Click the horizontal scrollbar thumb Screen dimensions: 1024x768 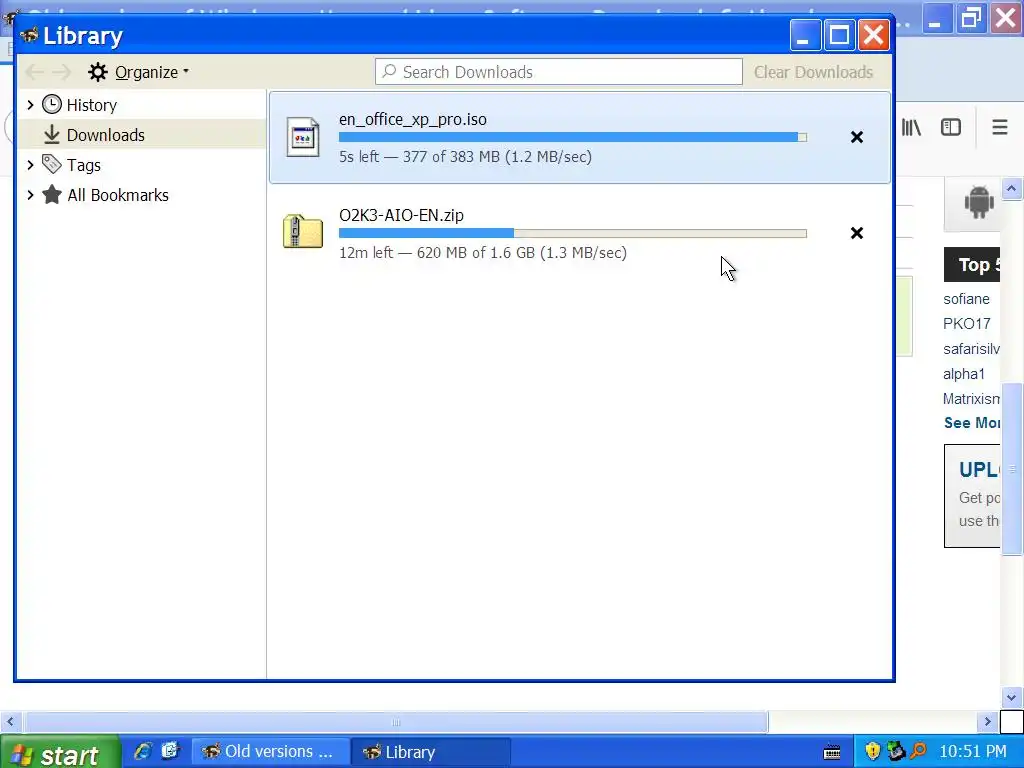[396, 722]
